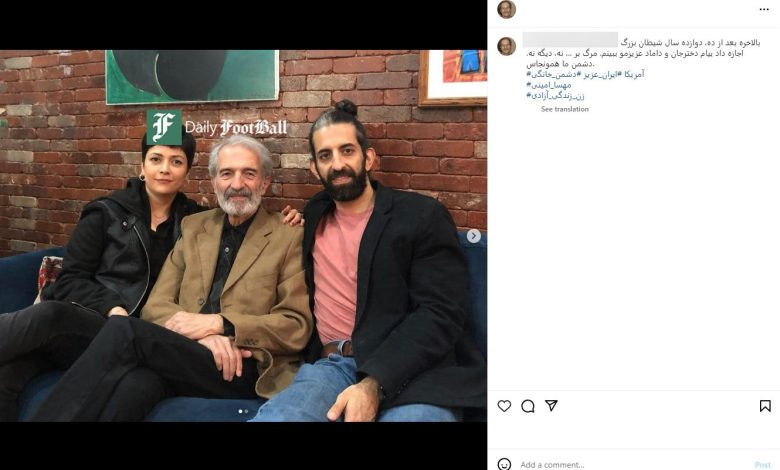Click the profile avatar in post header
Viewport: 780px width, 470px height.
click(506, 9)
